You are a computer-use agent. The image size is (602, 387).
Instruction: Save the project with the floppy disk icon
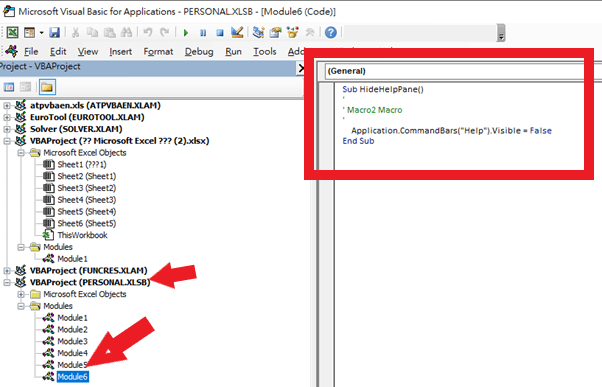click(55, 32)
